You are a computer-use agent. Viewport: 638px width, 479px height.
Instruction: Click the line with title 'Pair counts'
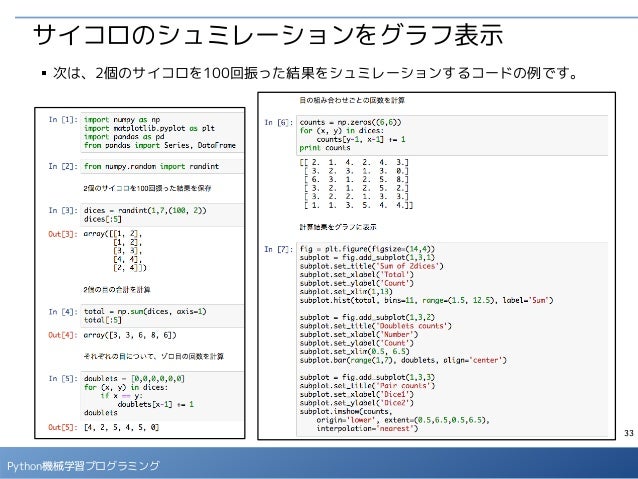(x=367, y=385)
